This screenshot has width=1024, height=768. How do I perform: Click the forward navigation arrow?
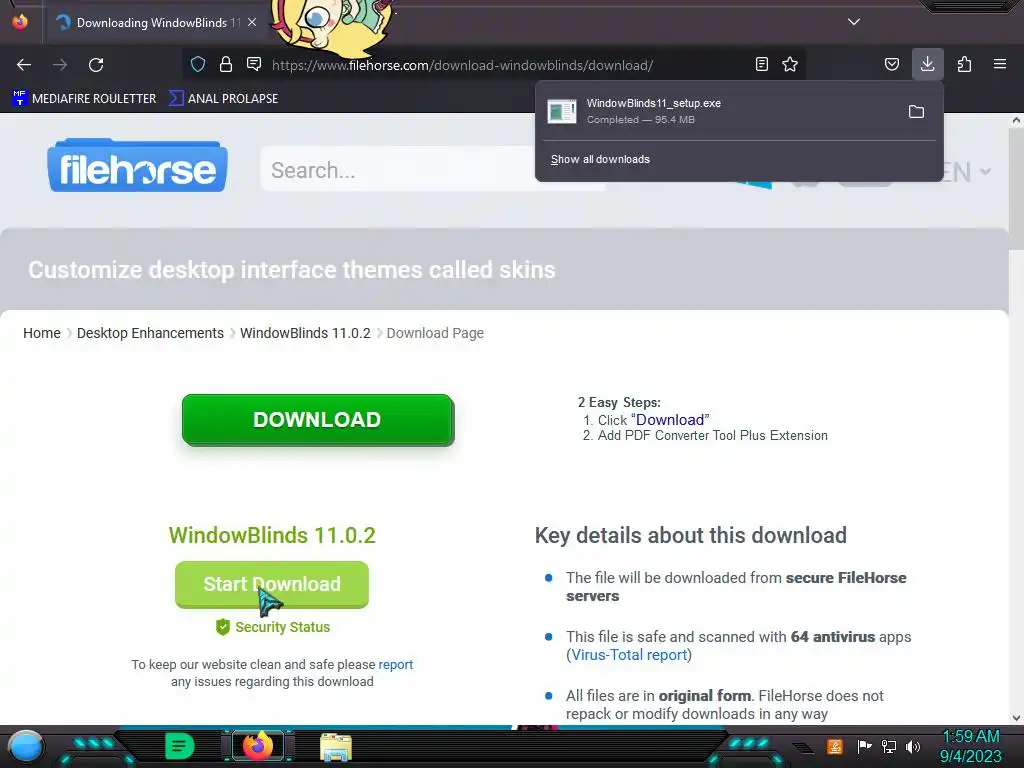(x=60, y=65)
